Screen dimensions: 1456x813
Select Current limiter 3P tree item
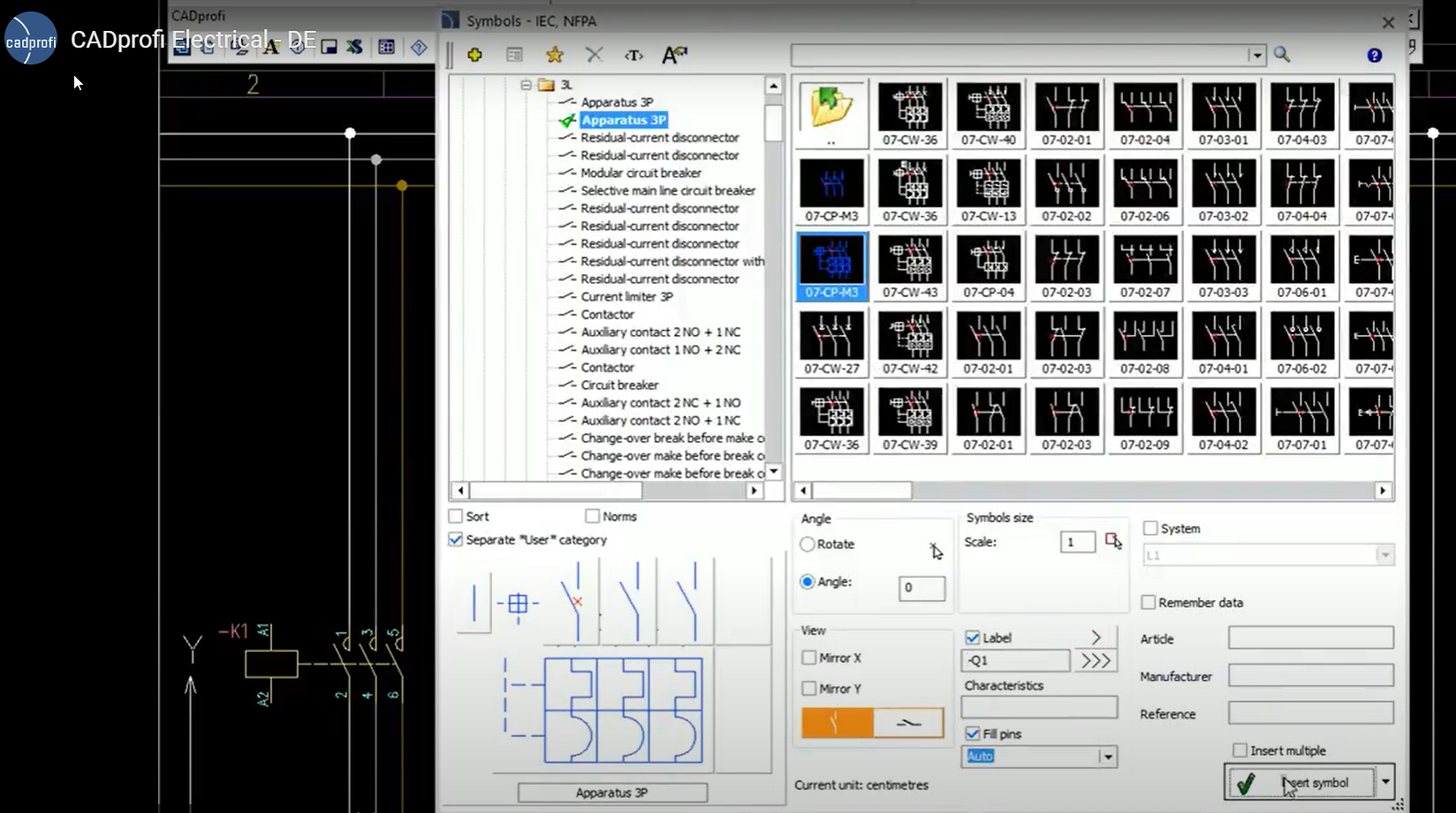(x=626, y=297)
